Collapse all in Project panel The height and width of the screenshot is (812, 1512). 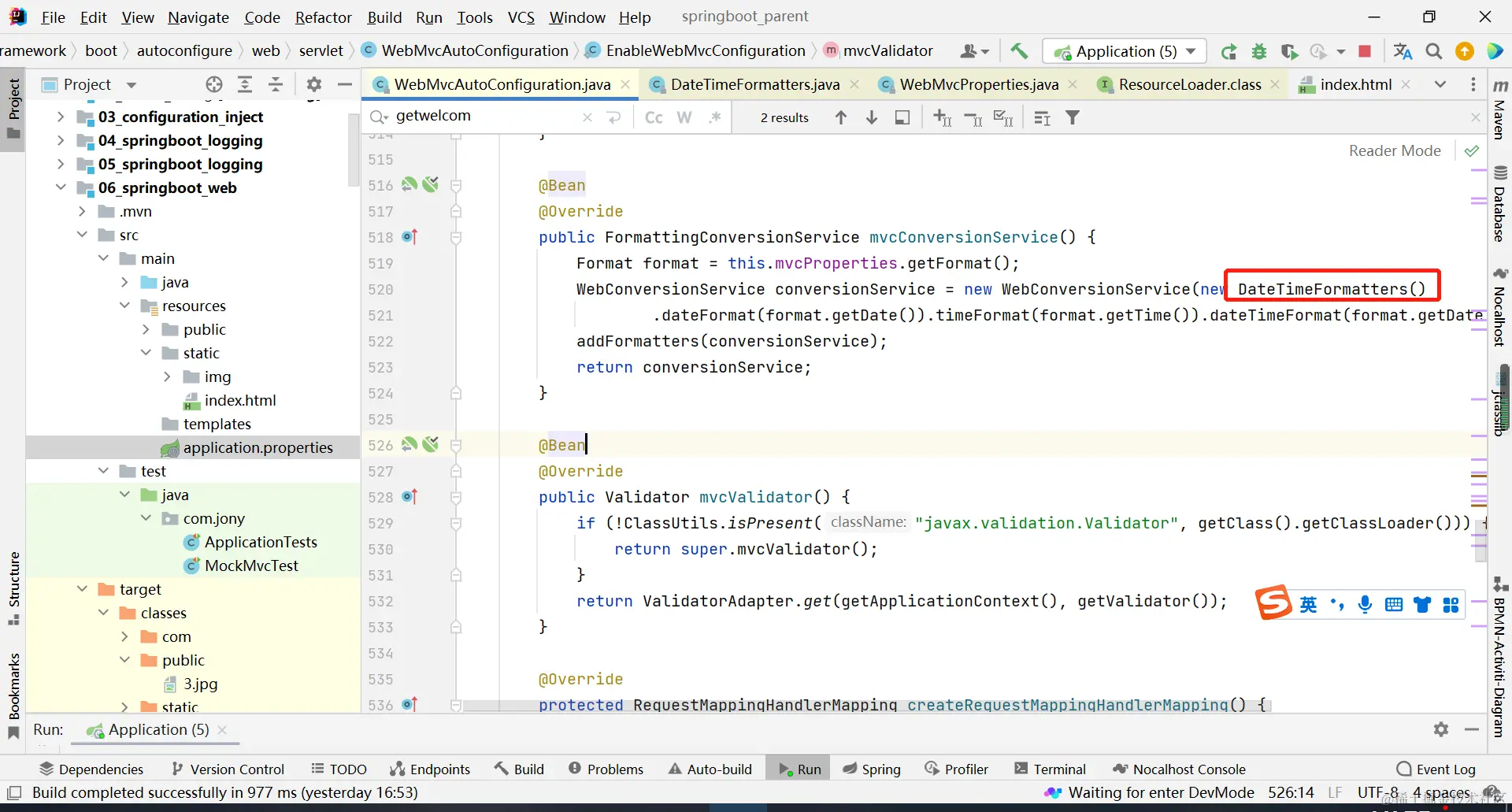pyautogui.click(x=276, y=84)
